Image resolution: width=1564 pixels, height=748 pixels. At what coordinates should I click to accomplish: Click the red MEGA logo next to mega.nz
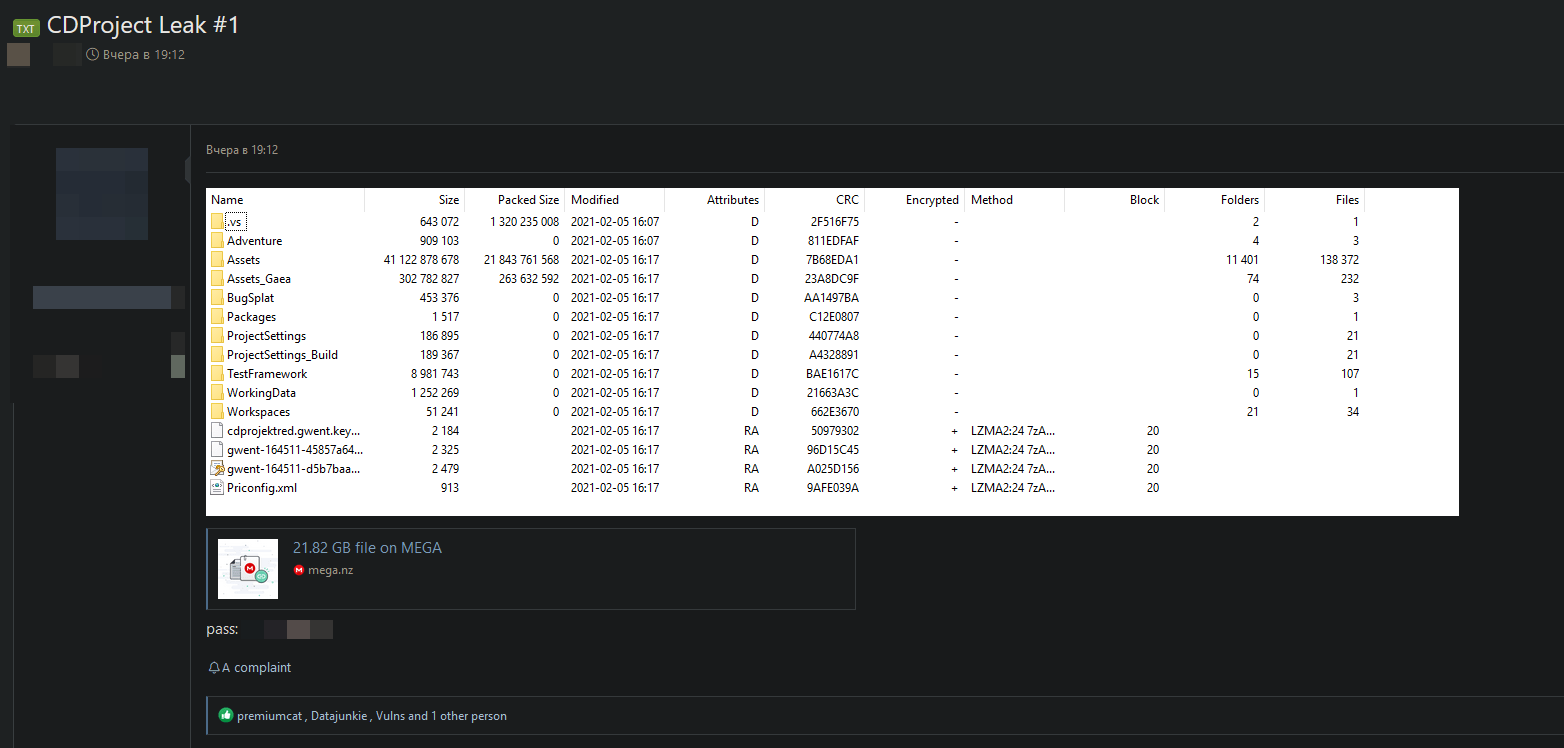point(299,570)
